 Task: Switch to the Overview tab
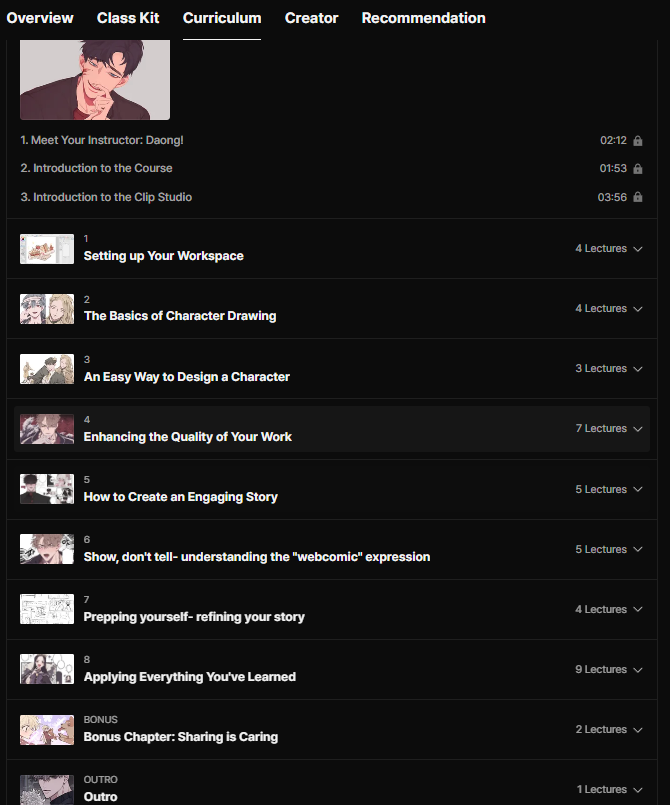pos(40,18)
